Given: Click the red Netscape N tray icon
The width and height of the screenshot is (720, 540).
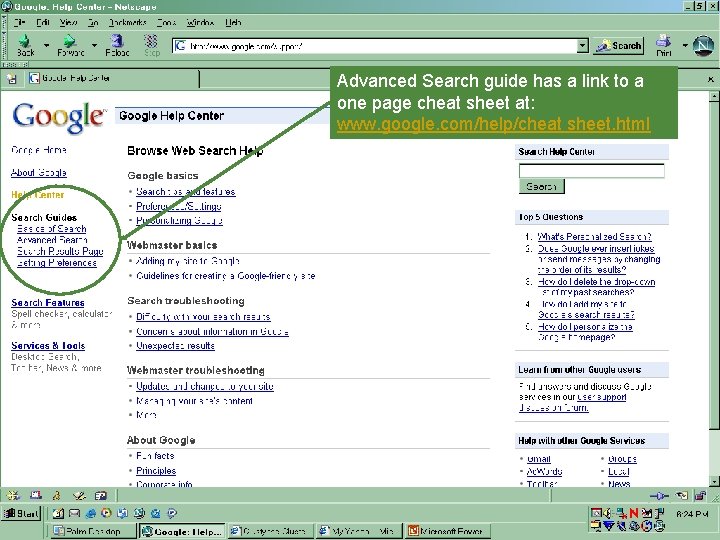Looking at the screenshot, I should (x=634, y=513).
